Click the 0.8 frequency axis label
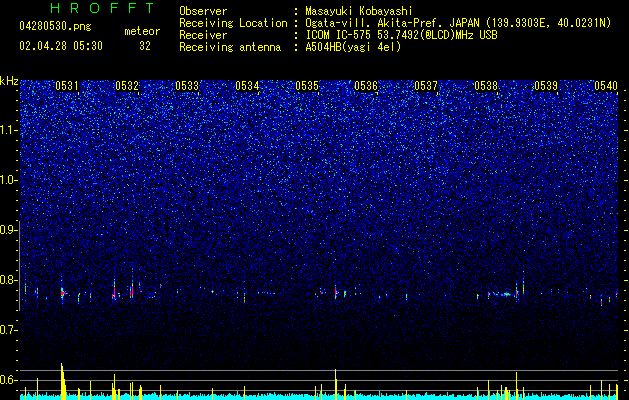The height and width of the screenshot is (400, 629). [9, 280]
